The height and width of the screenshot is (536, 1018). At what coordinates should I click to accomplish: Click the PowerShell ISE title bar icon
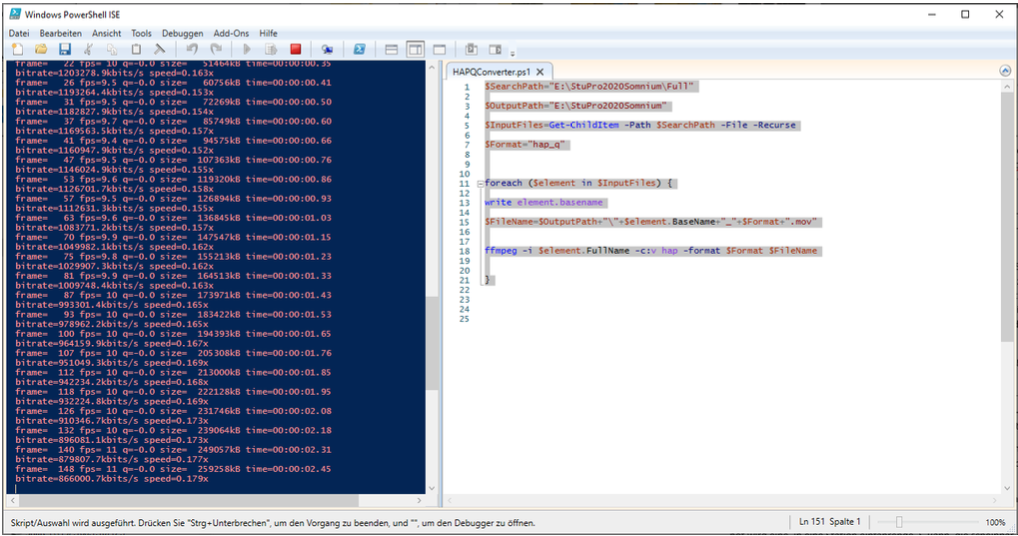click(15, 14)
